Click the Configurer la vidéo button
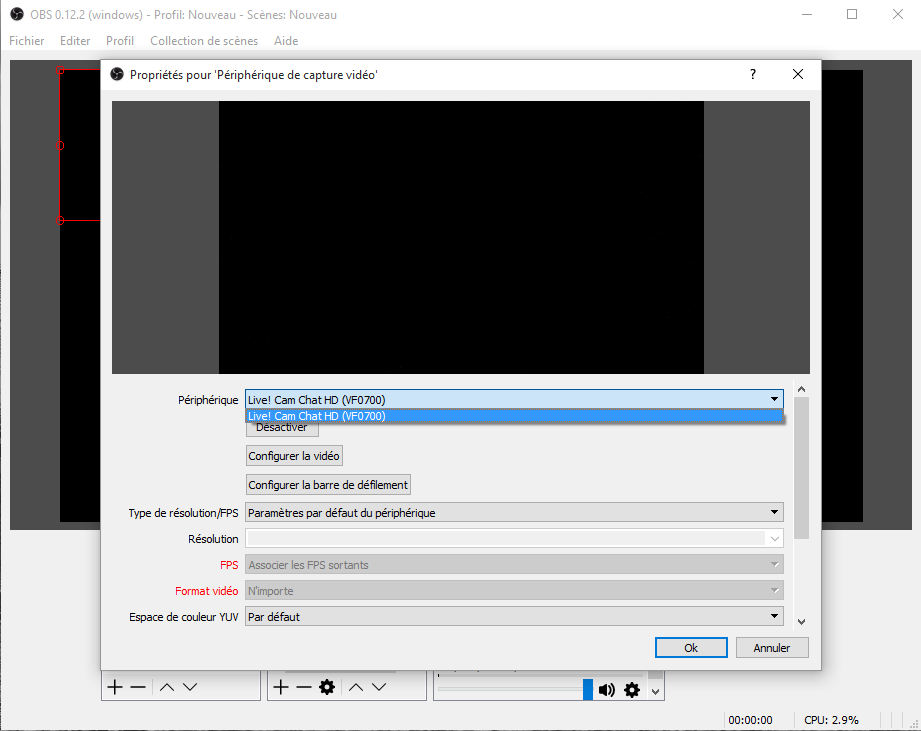Screen dimensions: 921x731 pyautogui.click(x=294, y=456)
